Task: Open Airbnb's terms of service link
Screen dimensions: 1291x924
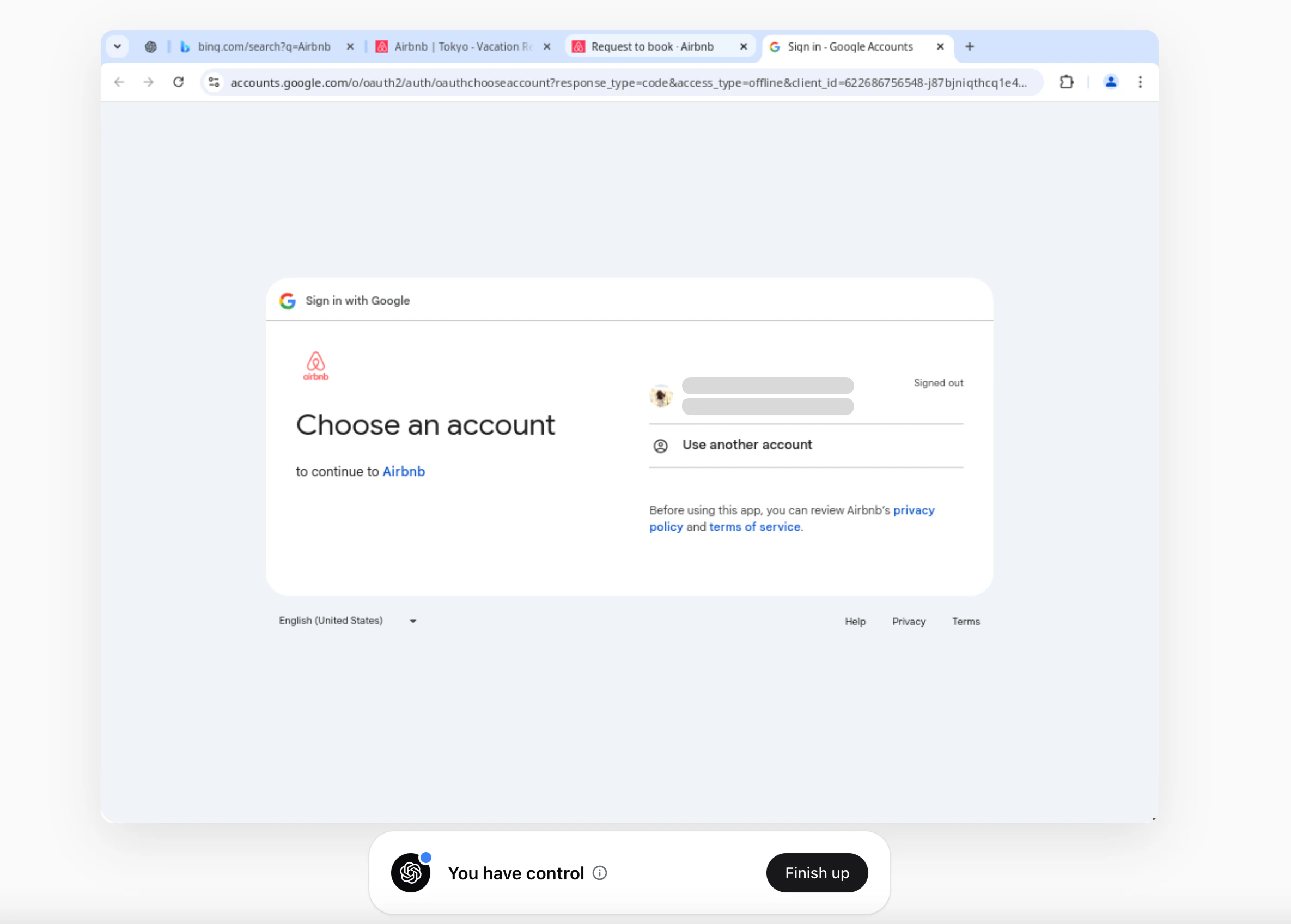Action: [754, 526]
